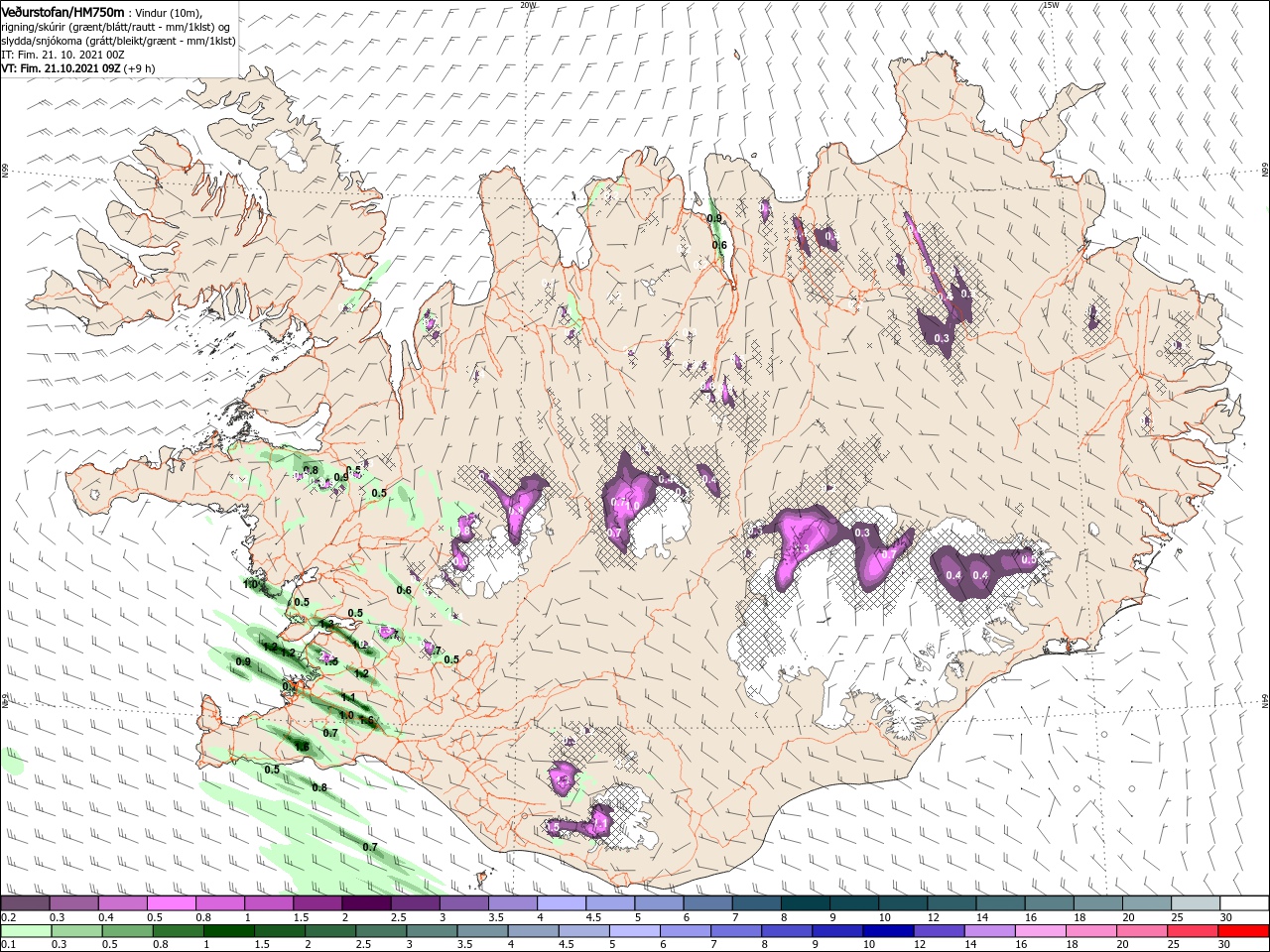Click the pale green 0.1 swatch in lower legend row
Viewport: 1270px width, 952px height.
click(x=25, y=931)
